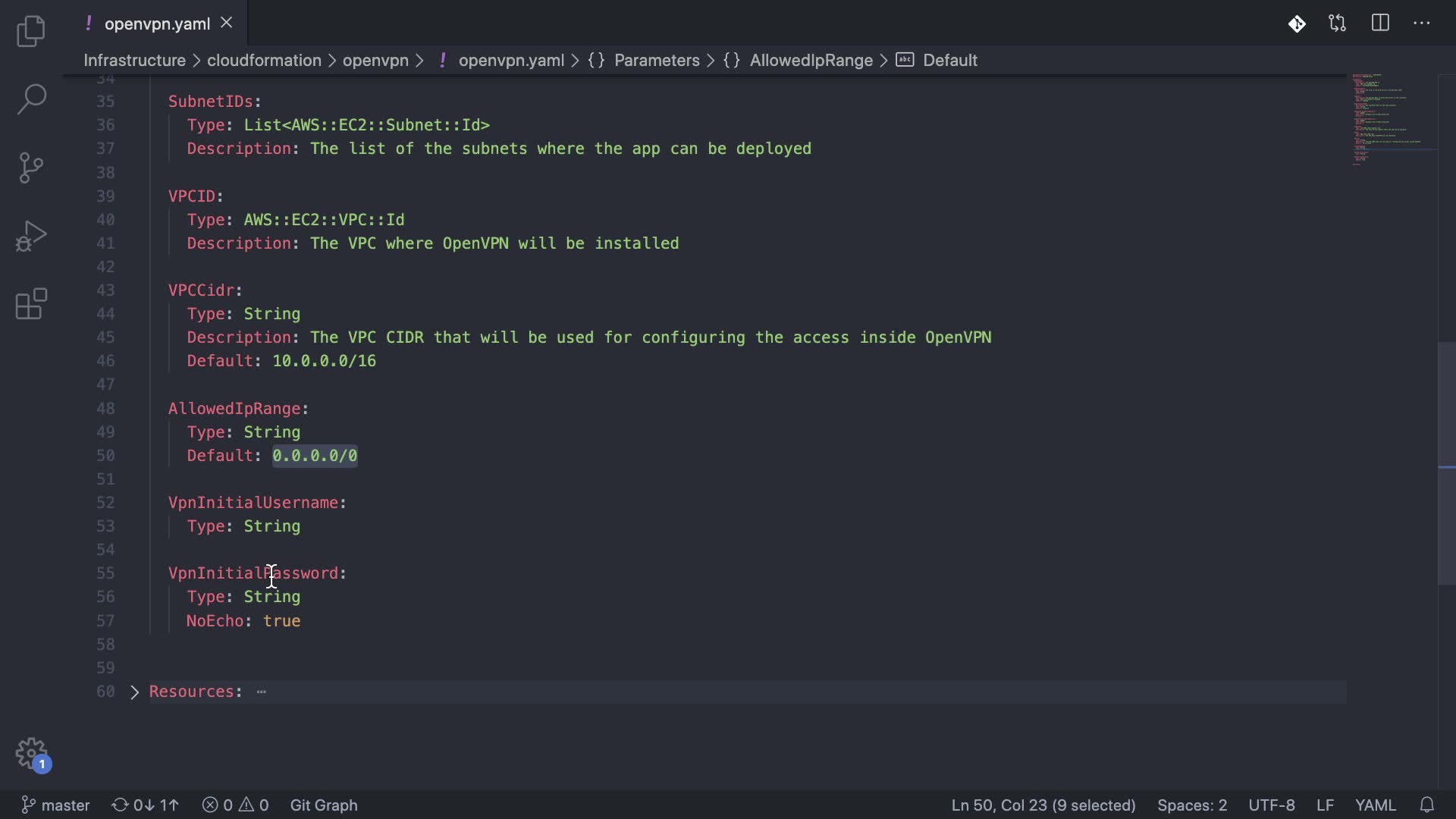
Task: Click the Parameters breadcrumb item
Action: [x=656, y=61]
